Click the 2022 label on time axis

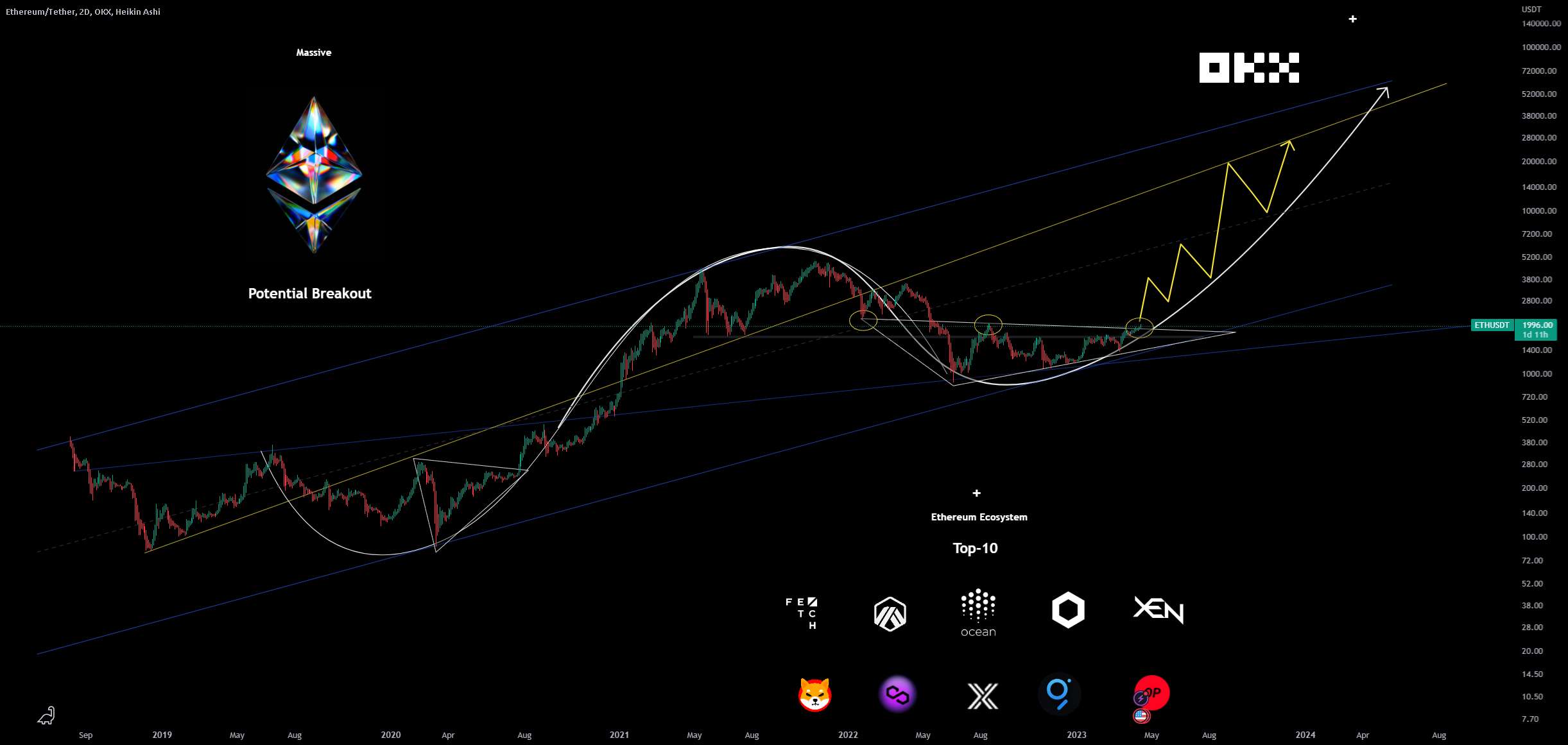(848, 735)
